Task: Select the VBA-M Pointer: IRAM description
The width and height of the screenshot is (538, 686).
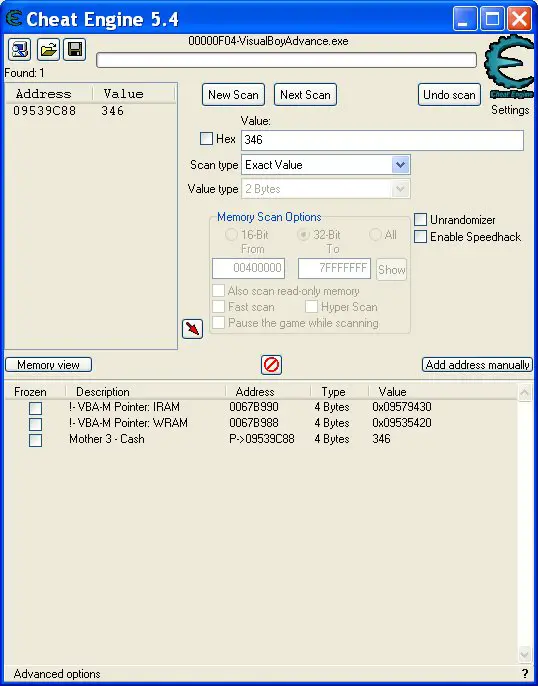Action: coord(124,407)
